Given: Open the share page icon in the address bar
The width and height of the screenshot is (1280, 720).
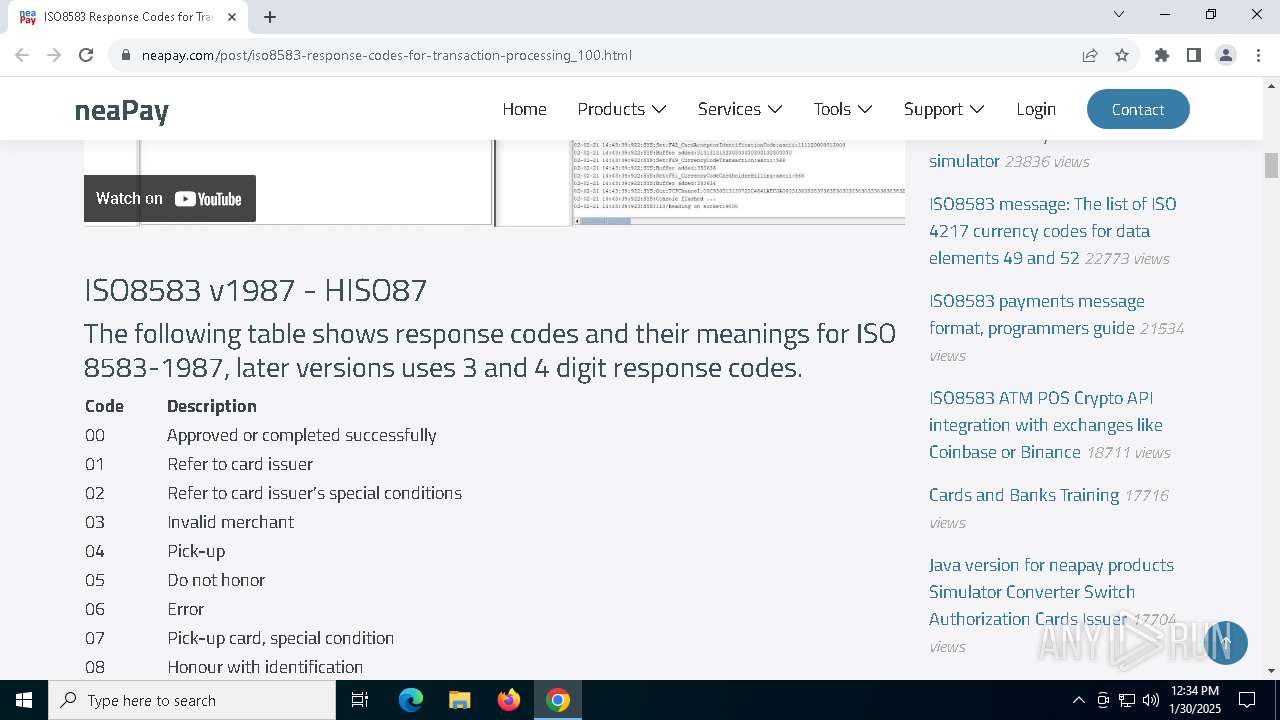Looking at the screenshot, I should pyautogui.click(x=1090, y=55).
